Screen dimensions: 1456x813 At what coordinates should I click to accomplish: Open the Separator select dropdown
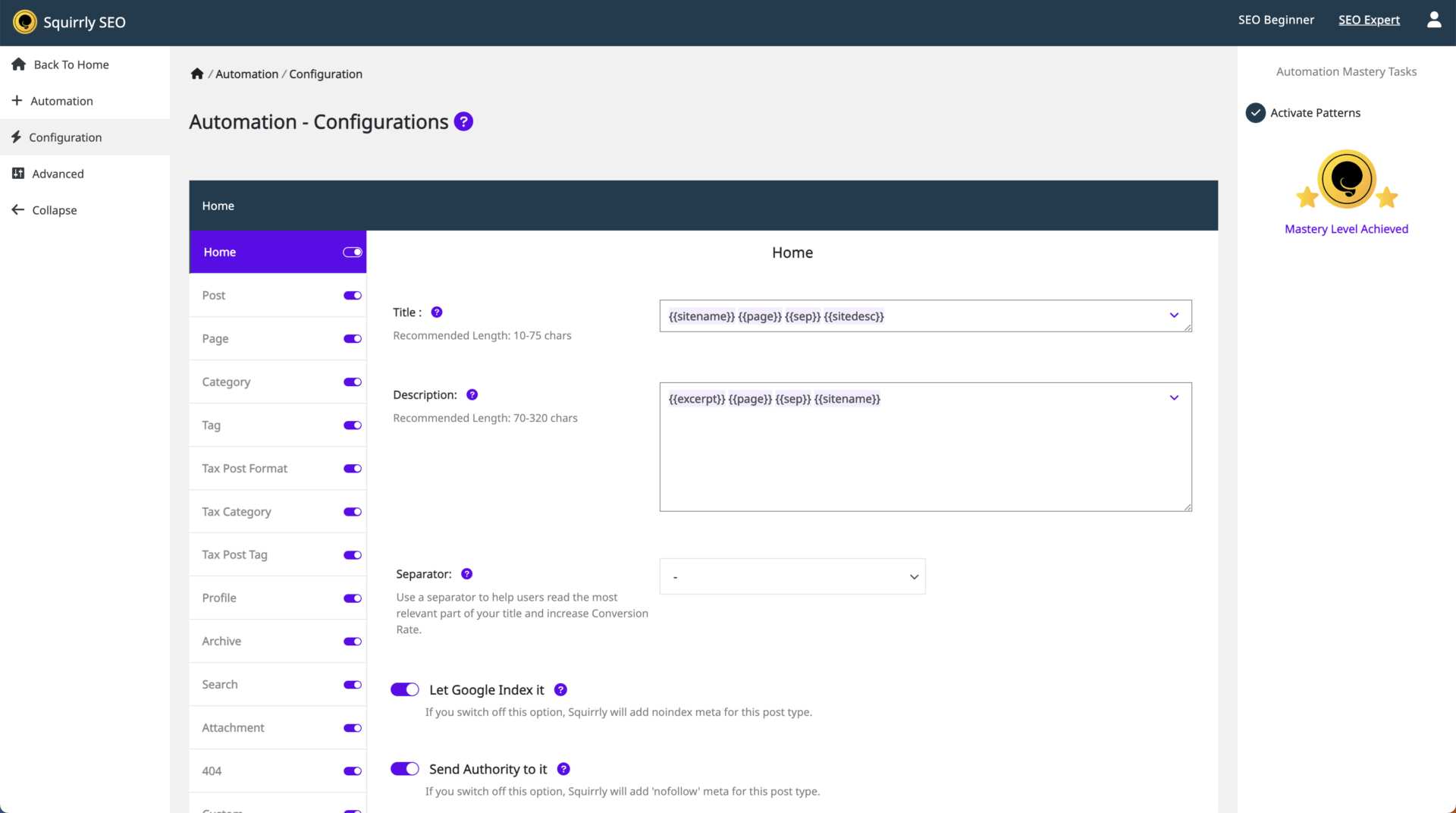(x=792, y=577)
